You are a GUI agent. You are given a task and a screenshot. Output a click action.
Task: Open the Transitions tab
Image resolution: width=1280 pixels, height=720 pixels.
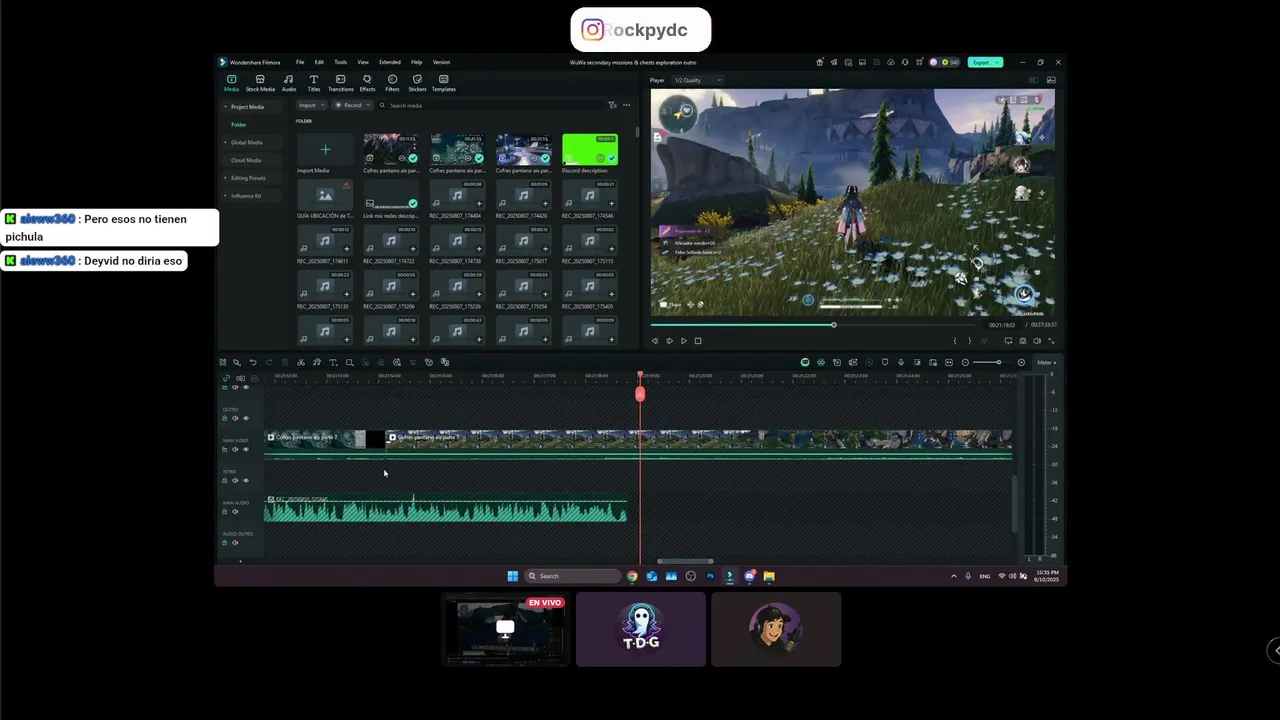[x=341, y=83]
